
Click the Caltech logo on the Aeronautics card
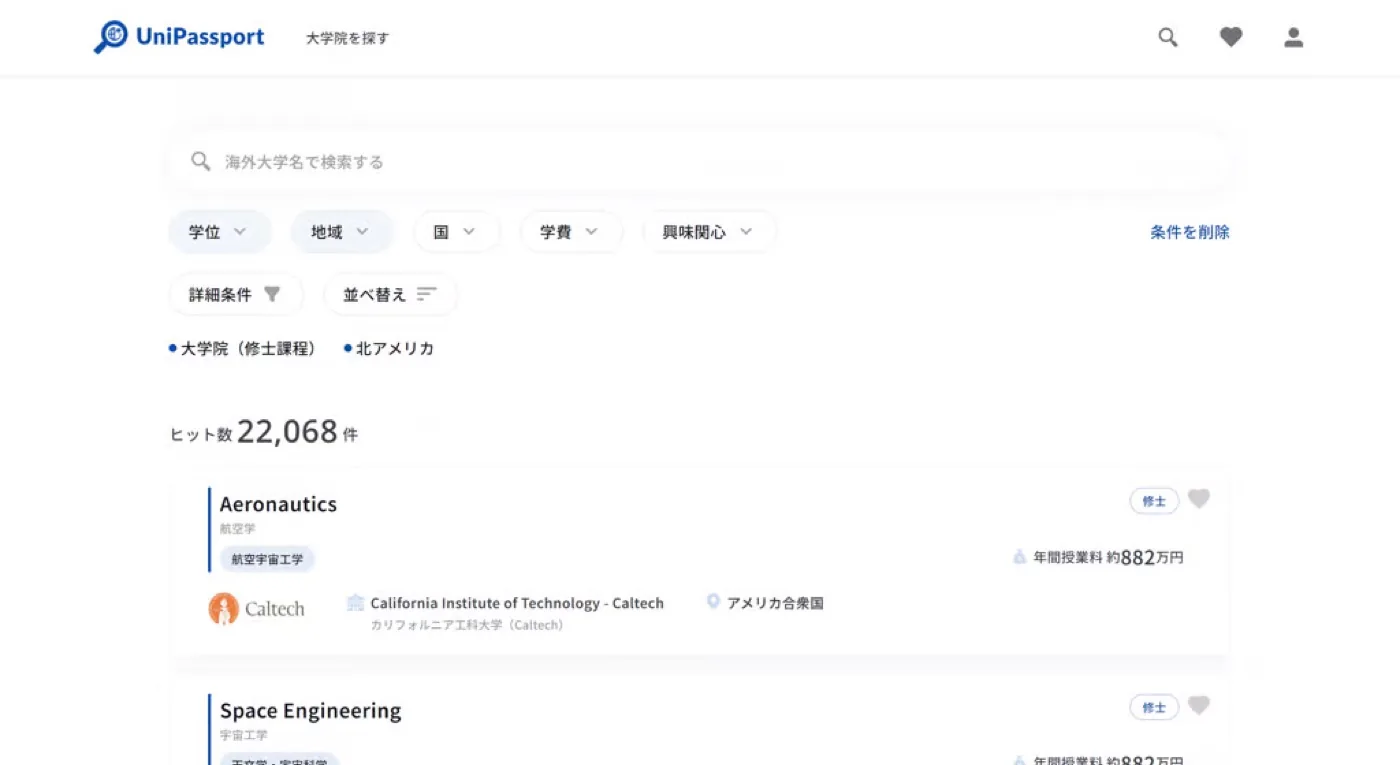[x=256, y=609]
